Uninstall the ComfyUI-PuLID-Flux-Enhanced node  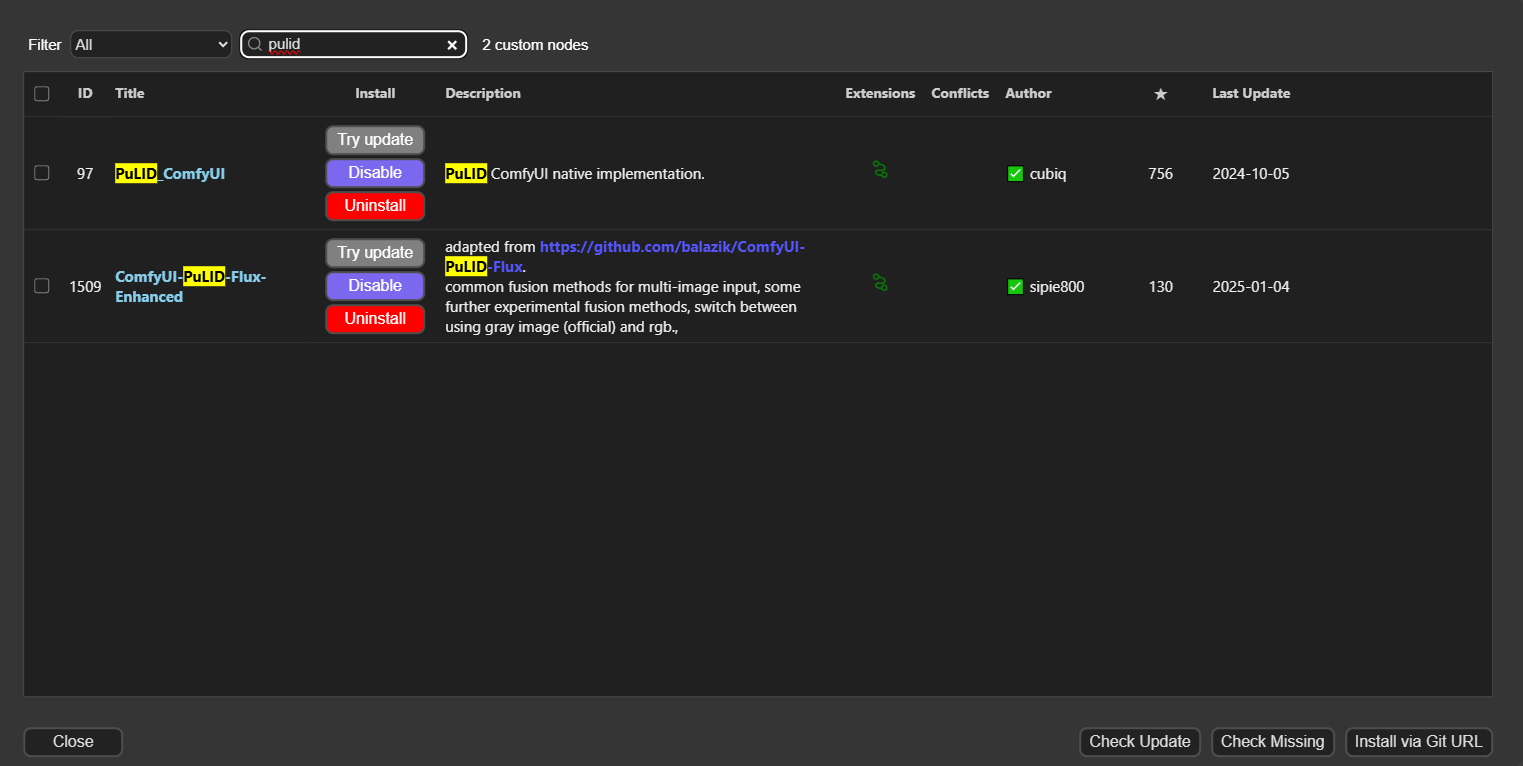375,319
